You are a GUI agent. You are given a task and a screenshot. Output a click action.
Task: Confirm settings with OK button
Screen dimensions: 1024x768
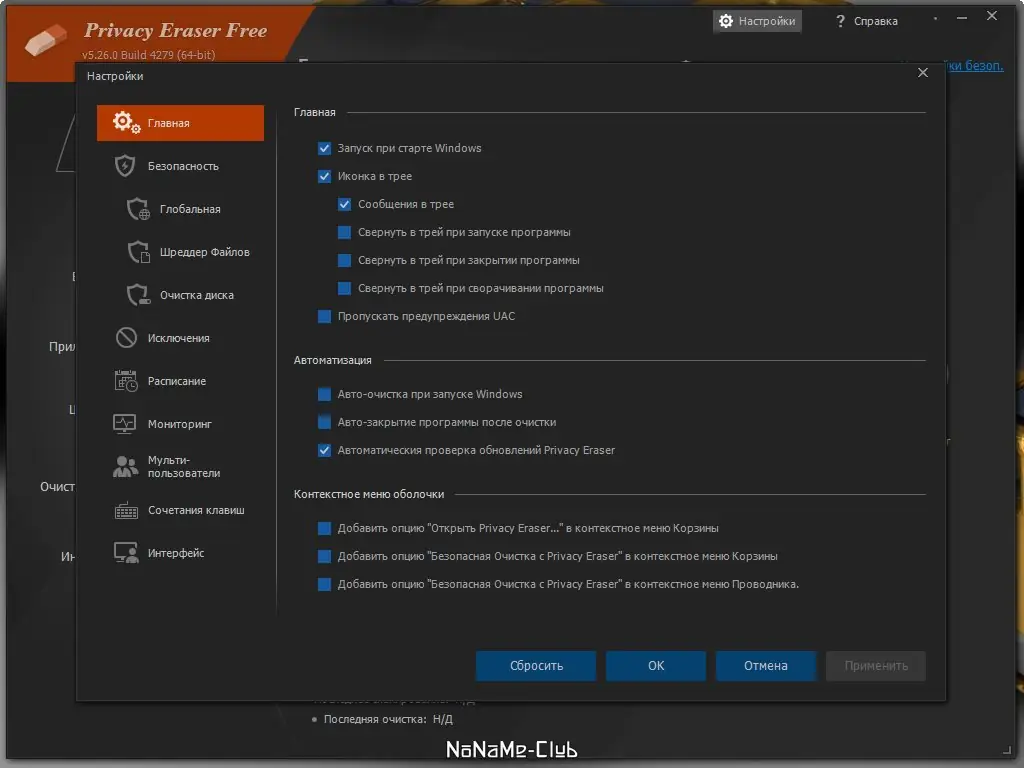656,665
